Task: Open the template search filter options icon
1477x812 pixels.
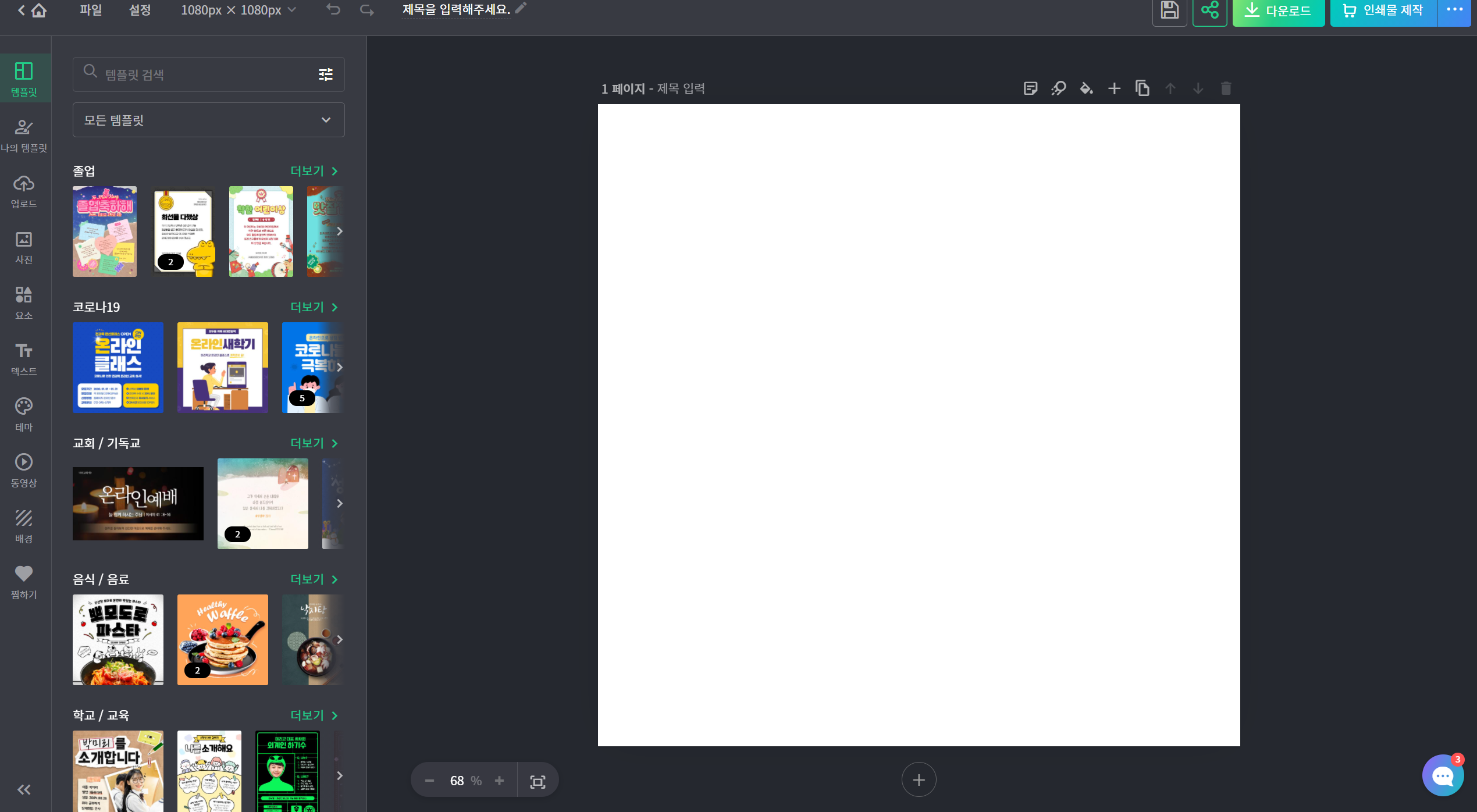Action: pos(326,74)
